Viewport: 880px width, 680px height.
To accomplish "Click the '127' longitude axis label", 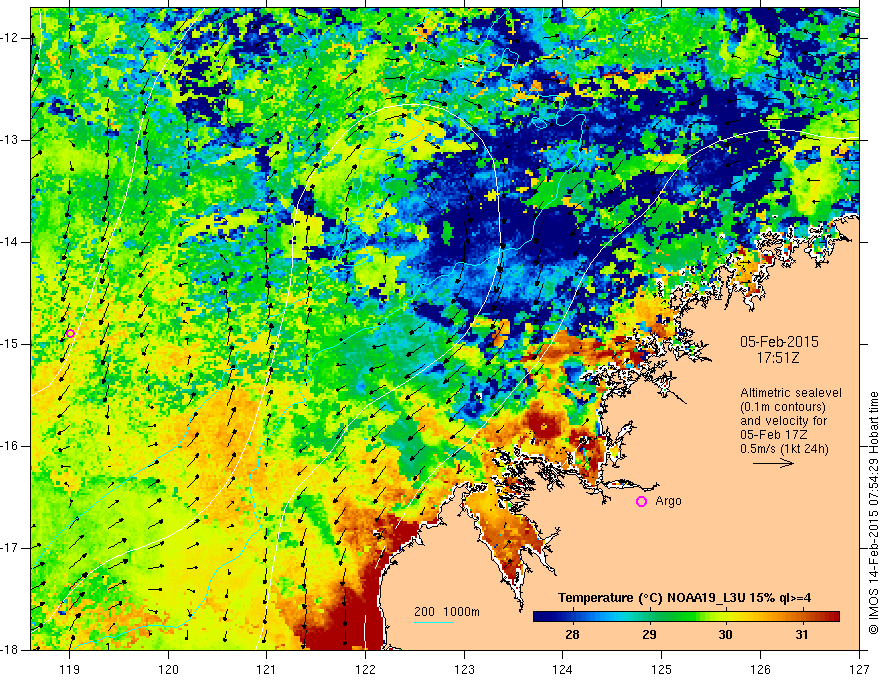I will (859, 669).
